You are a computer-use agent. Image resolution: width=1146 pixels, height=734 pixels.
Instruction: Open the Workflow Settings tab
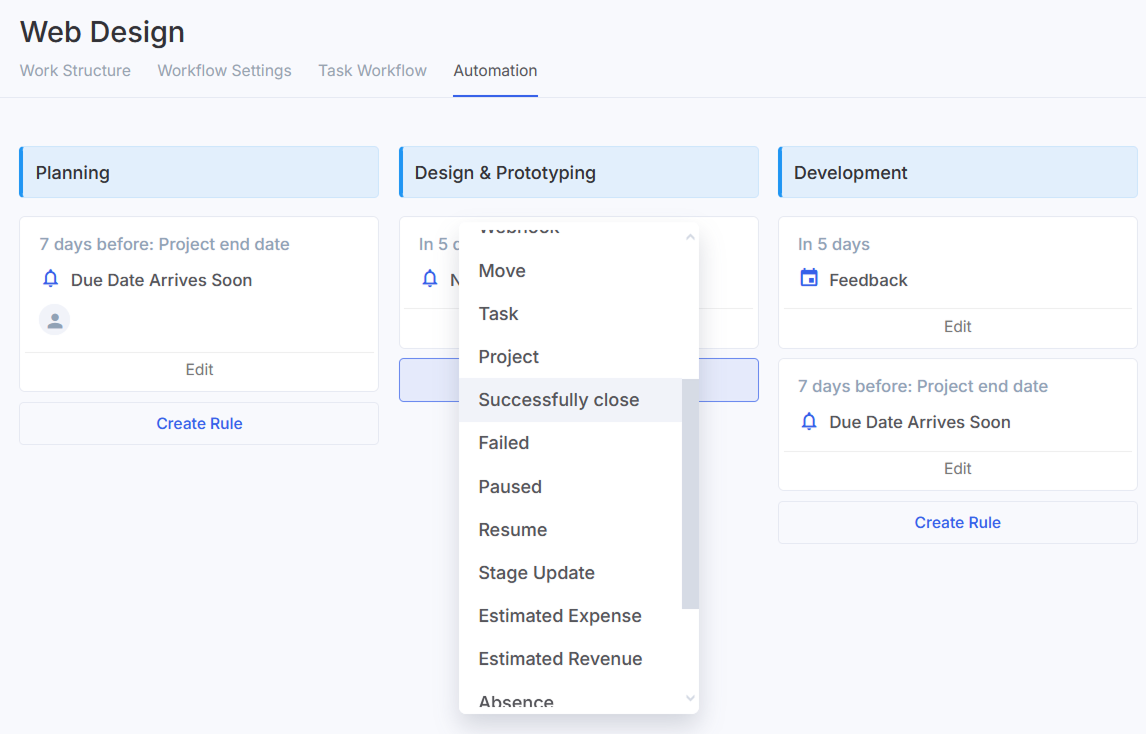224,71
